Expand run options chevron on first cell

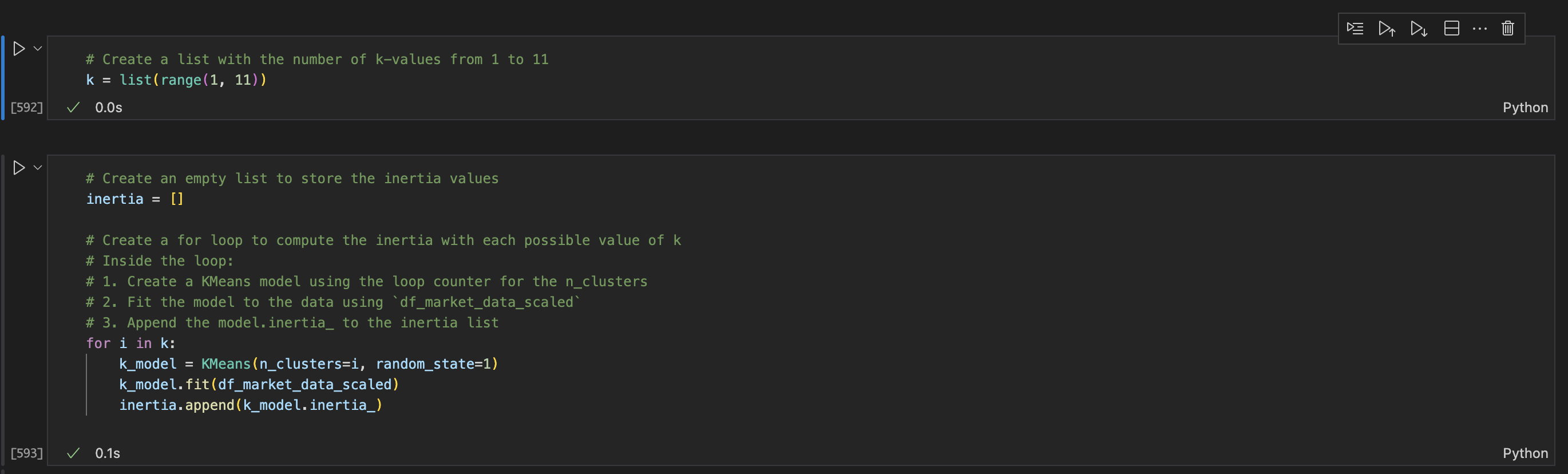[x=37, y=48]
